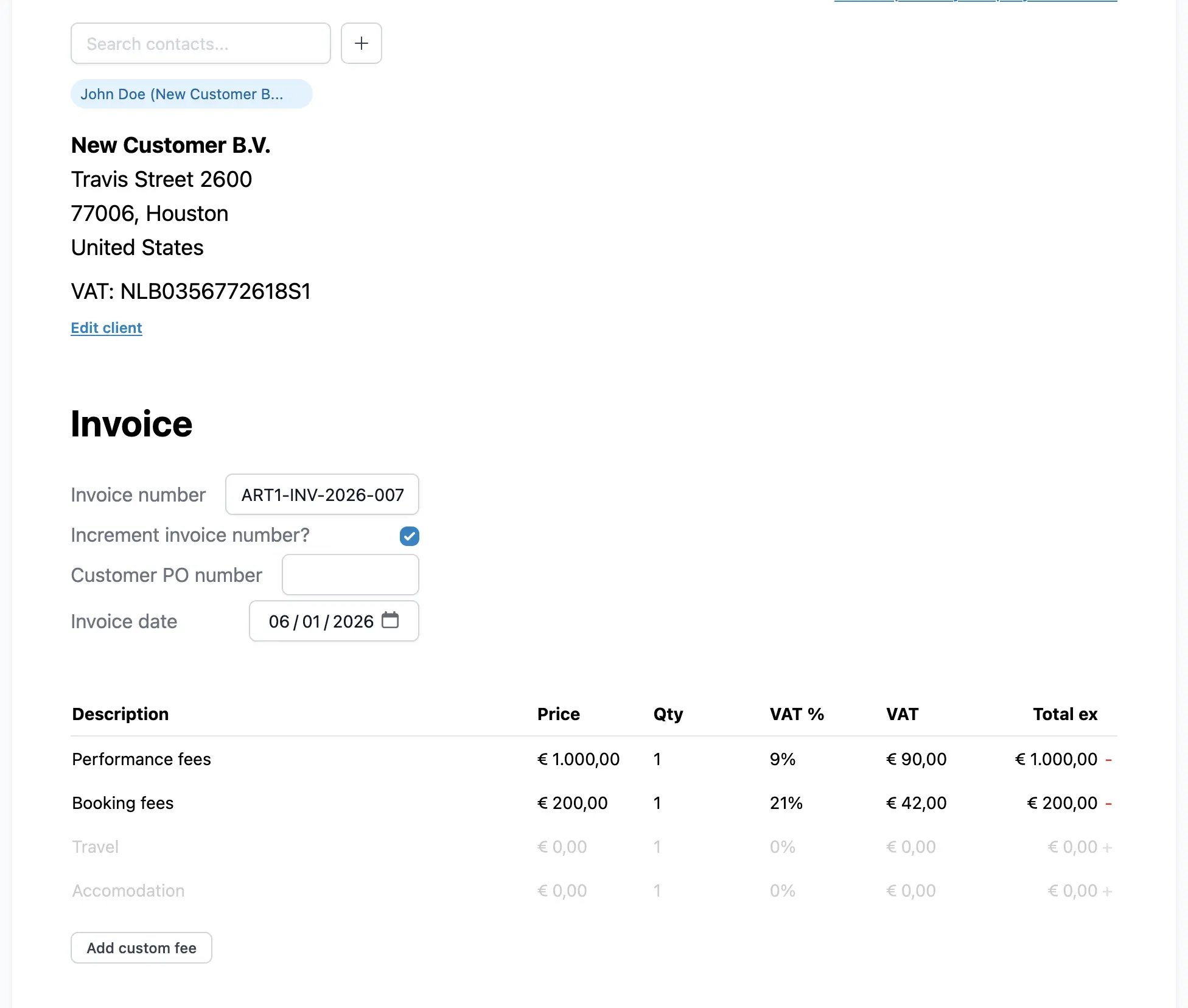Click the Customer PO number field
Viewport: 1188px width, 1008px height.
click(x=350, y=575)
